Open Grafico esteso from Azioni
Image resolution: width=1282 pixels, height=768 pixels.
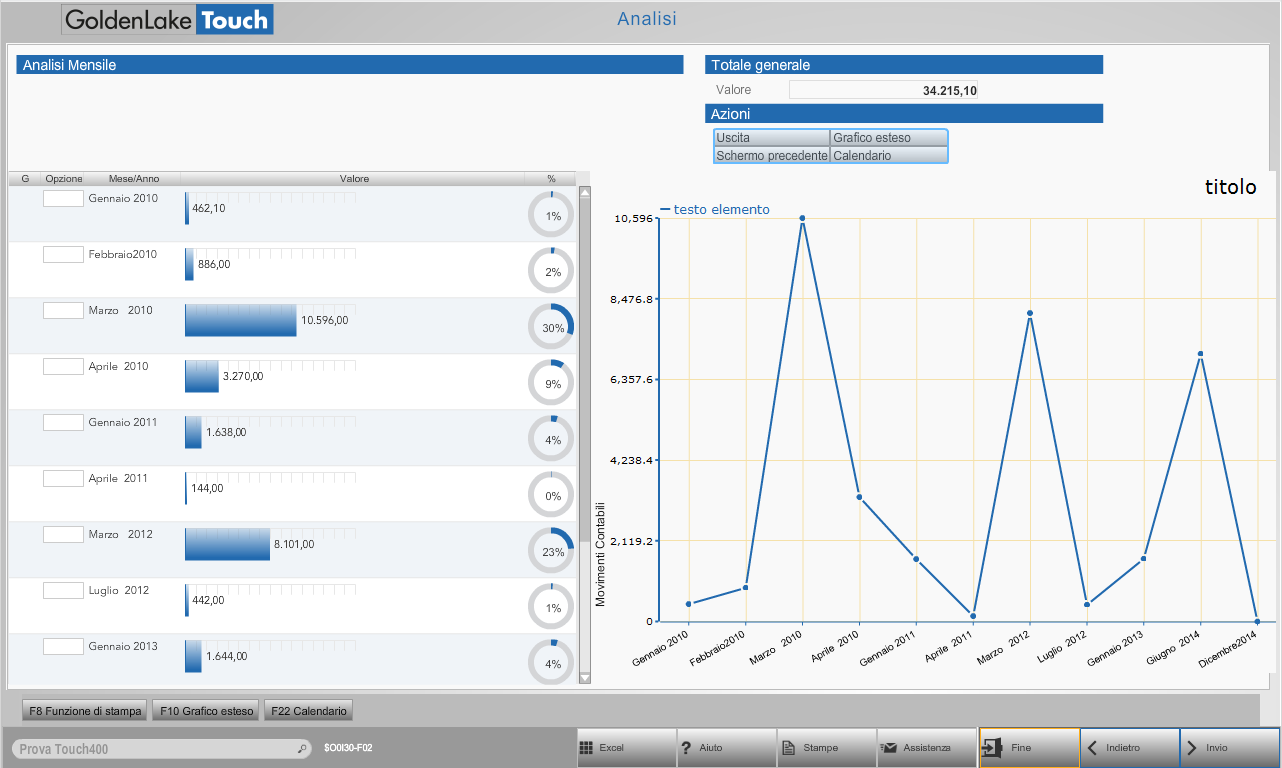click(x=889, y=138)
